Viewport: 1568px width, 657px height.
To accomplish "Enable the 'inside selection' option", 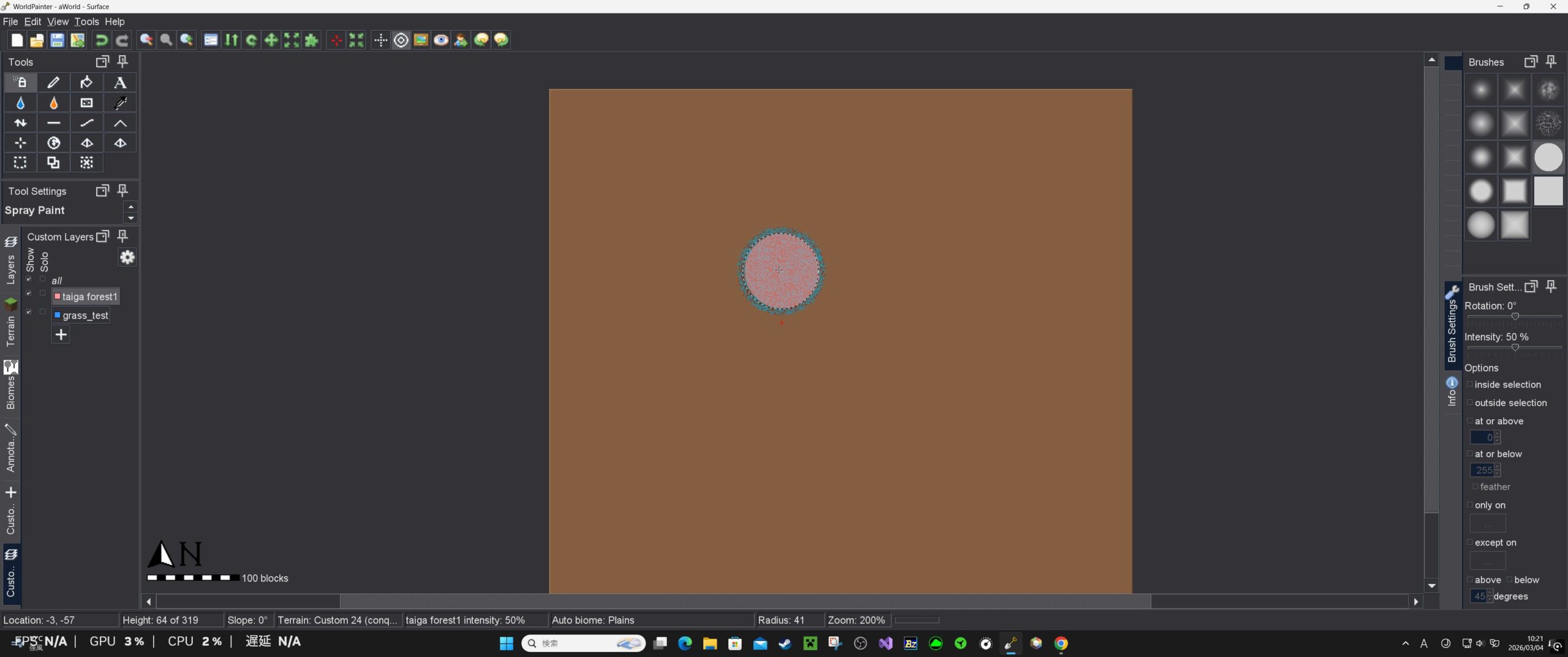I will tap(1469, 384).
